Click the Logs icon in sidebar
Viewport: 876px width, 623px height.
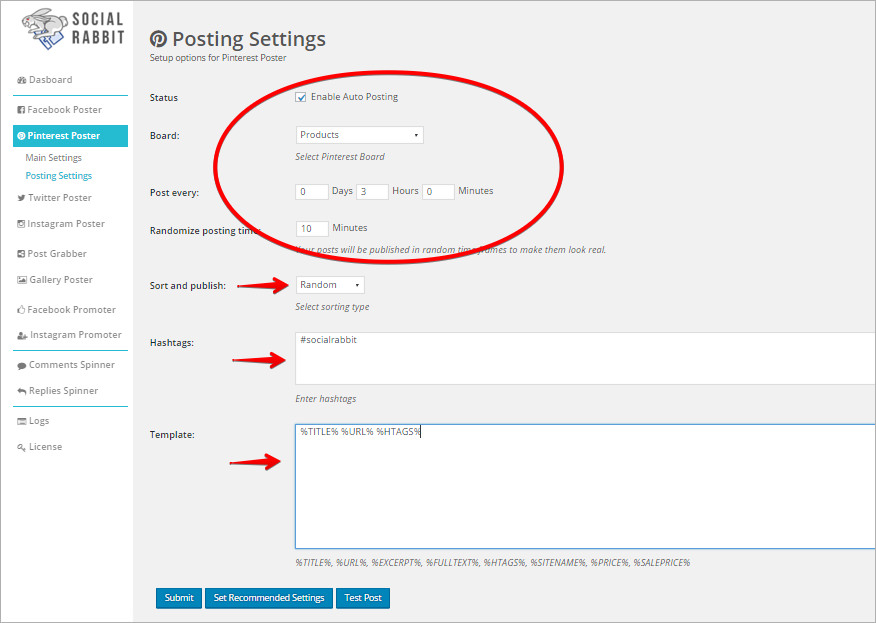tap(22, 421)
